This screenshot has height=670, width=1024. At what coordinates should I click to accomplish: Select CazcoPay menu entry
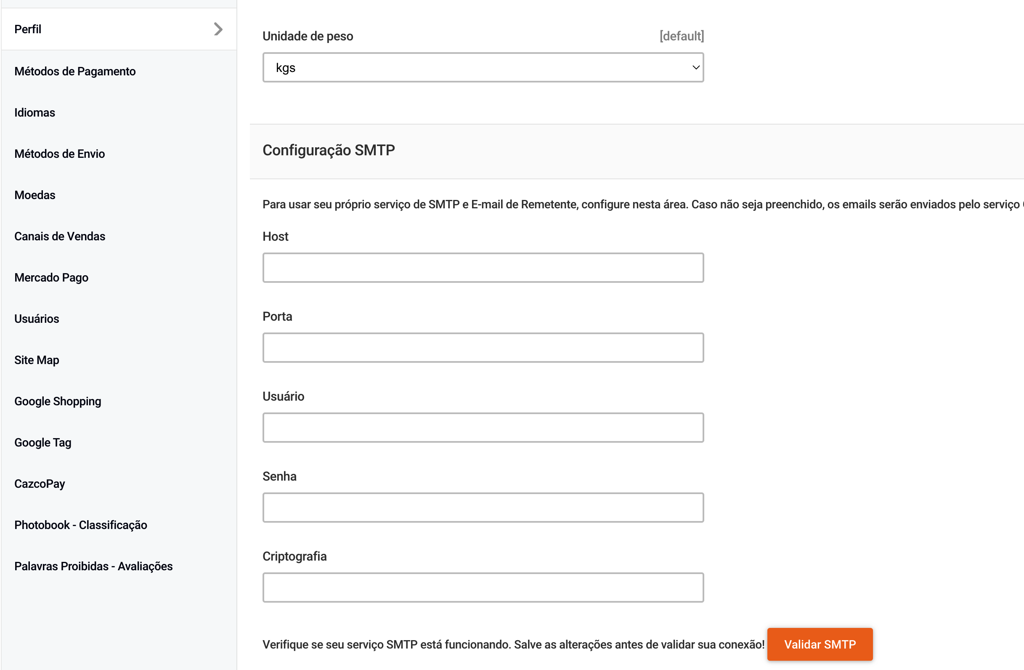pos(40,484)
